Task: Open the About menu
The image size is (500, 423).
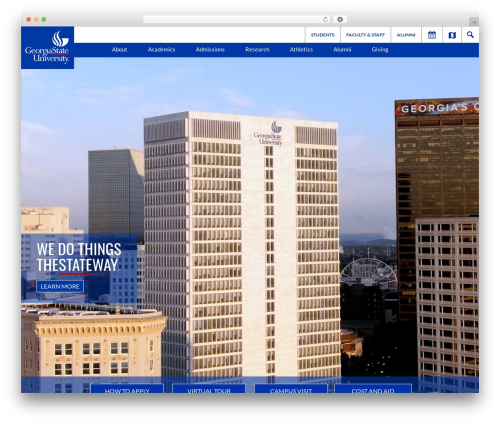Action: [119, 50]
